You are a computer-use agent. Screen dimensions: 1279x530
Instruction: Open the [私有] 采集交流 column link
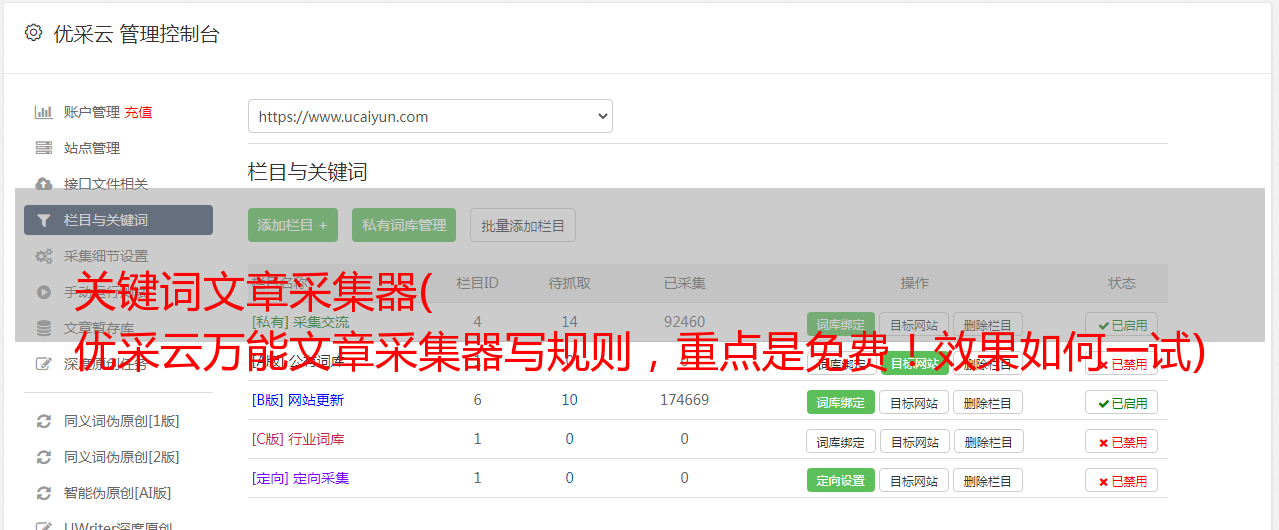[301, 322]
